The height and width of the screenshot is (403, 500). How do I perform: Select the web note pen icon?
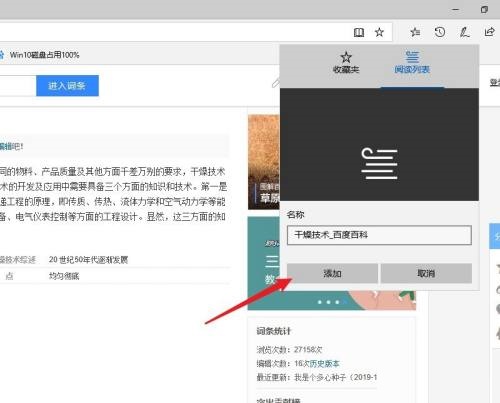(x=464, y=32)
